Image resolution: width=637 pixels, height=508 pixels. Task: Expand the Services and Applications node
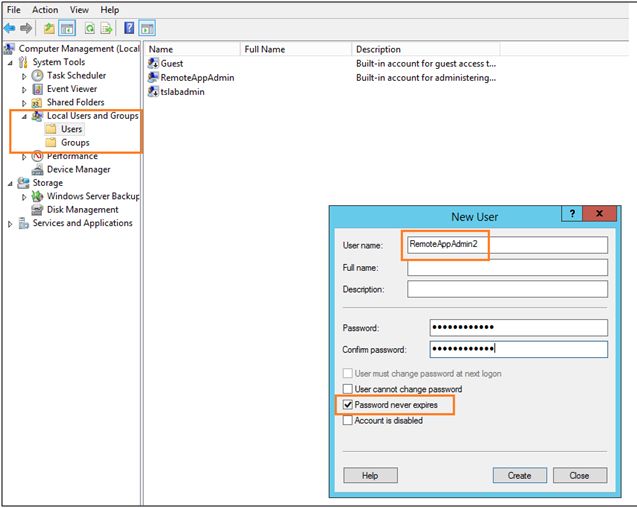(11, 224)
